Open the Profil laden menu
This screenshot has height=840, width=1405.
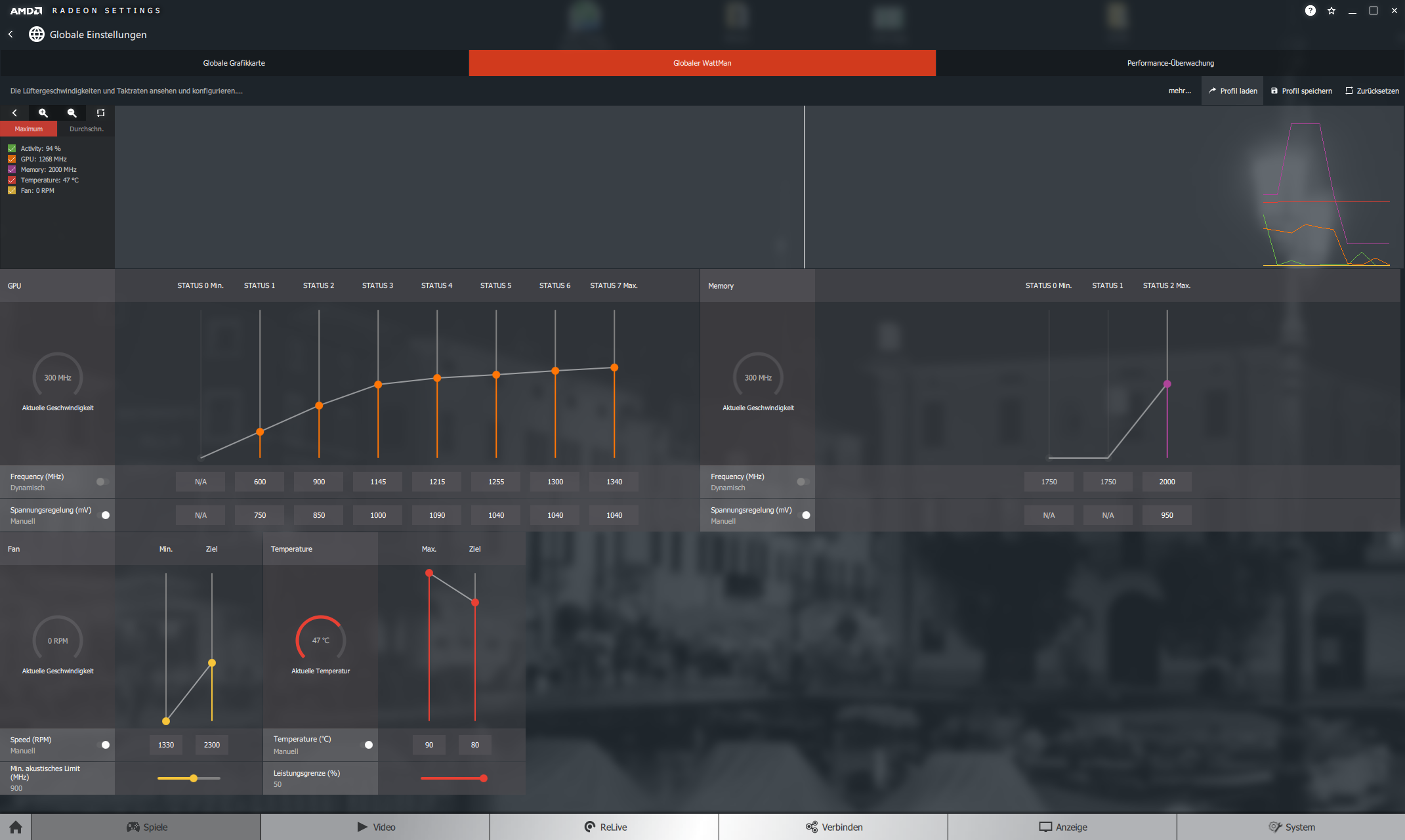pos(1233,91)
